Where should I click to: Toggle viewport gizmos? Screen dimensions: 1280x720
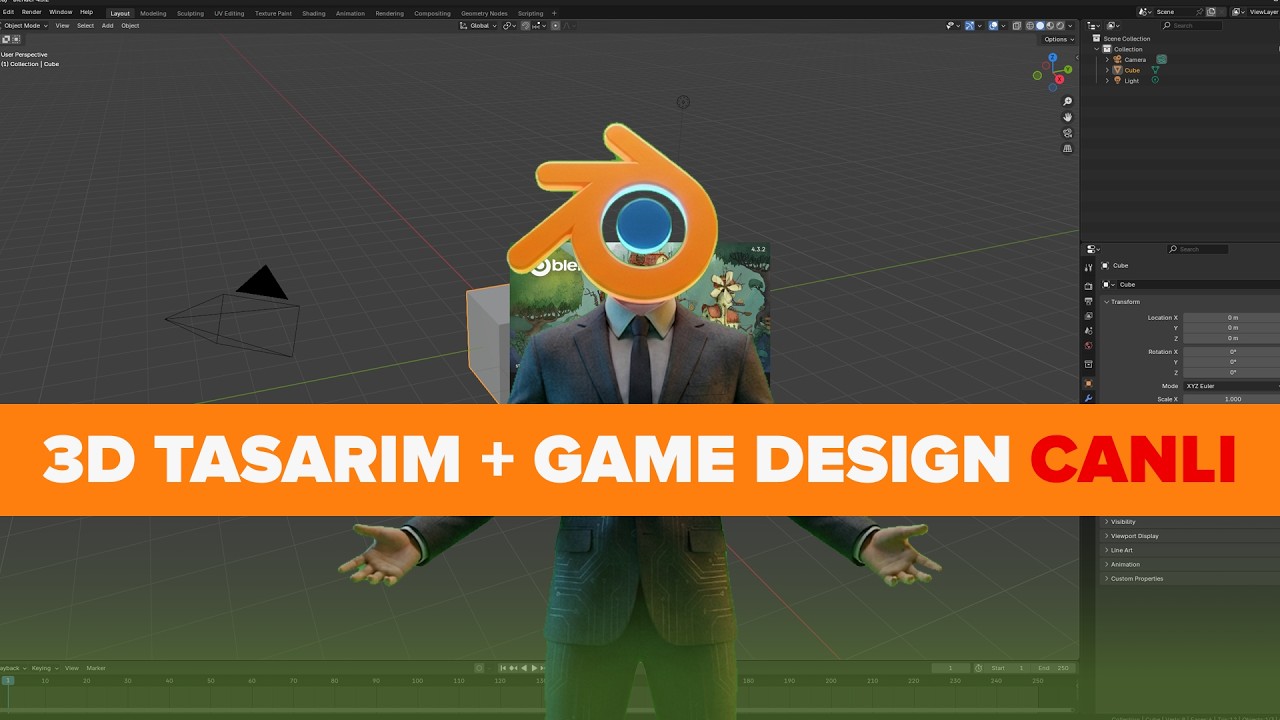point(970,25)
